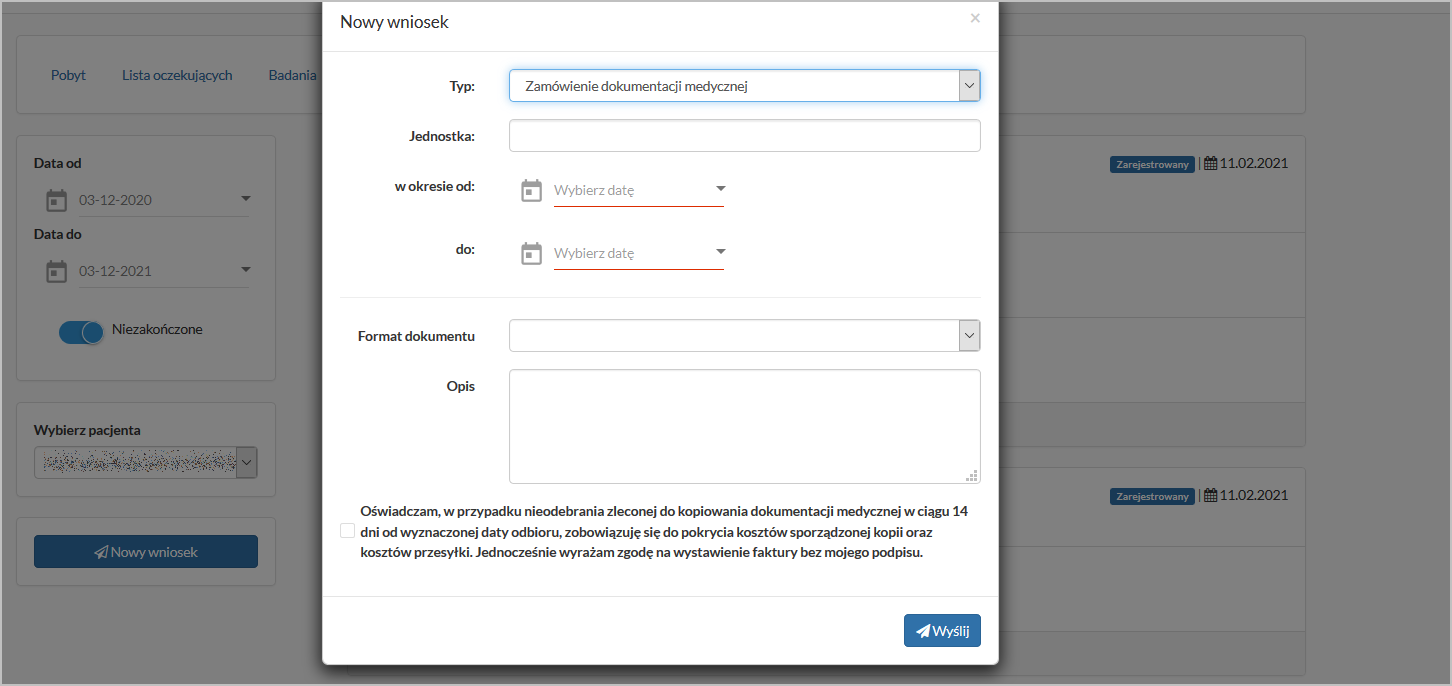1452x686 pixels.
Task: Close the 'Nowy wniosek' dialog with X
Action: [x=975, y=18]
